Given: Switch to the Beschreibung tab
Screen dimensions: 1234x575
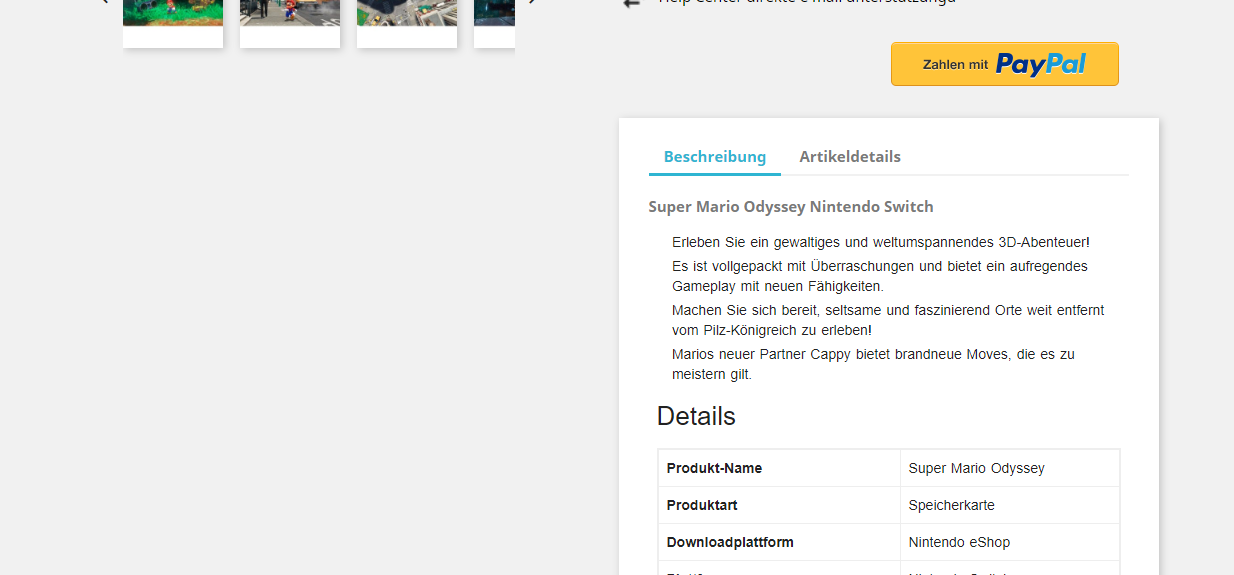Looking at the screenshot, I should tap(715, 156).
